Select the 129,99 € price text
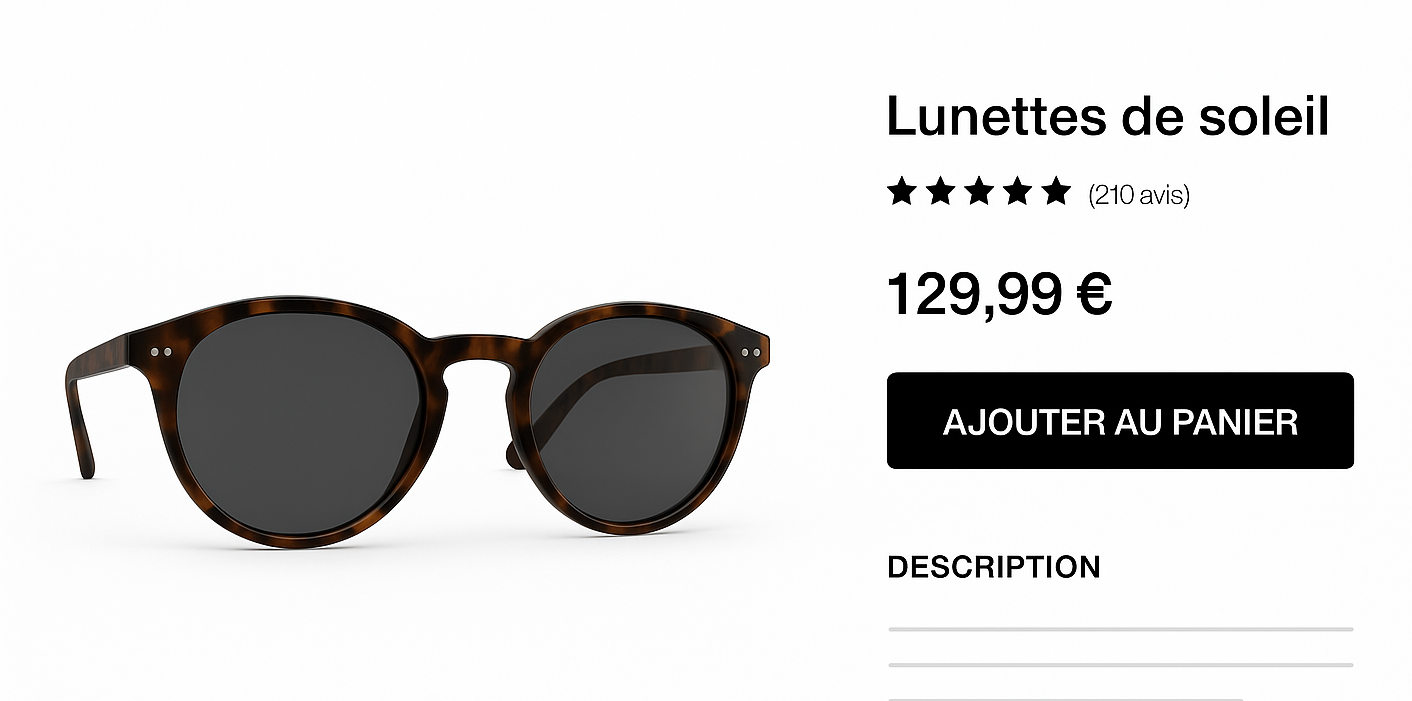The height and width of the screenshot is (701, 1412). (999, 295)
